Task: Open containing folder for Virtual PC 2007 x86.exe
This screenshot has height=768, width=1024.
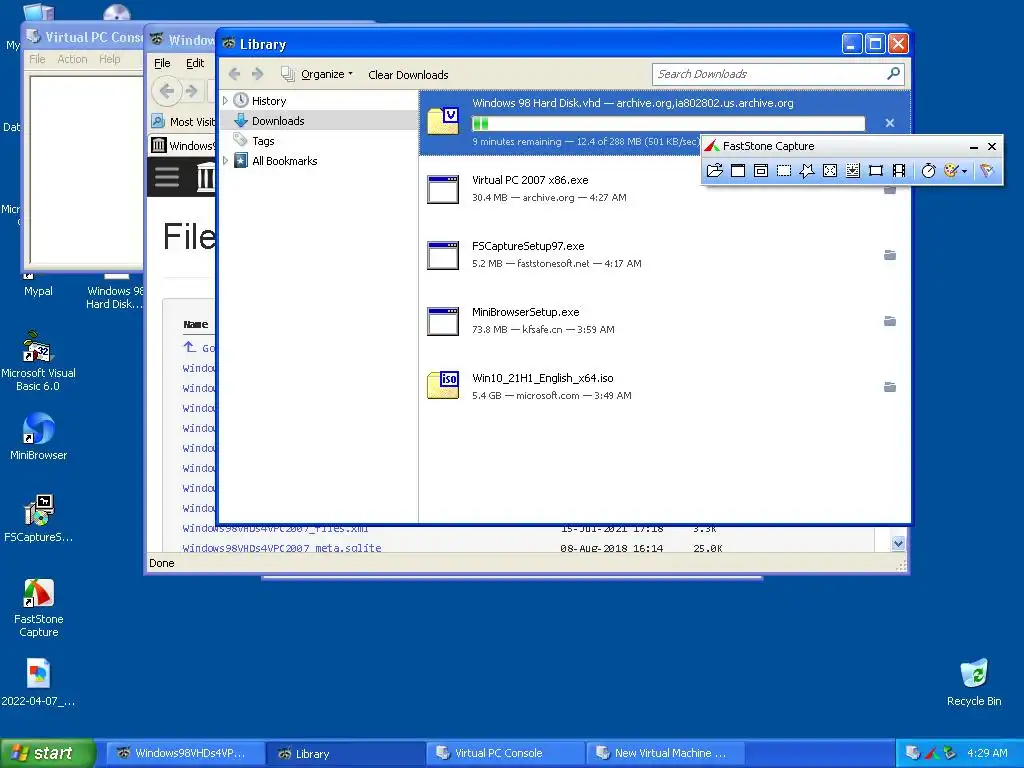Action: (889, 189)
